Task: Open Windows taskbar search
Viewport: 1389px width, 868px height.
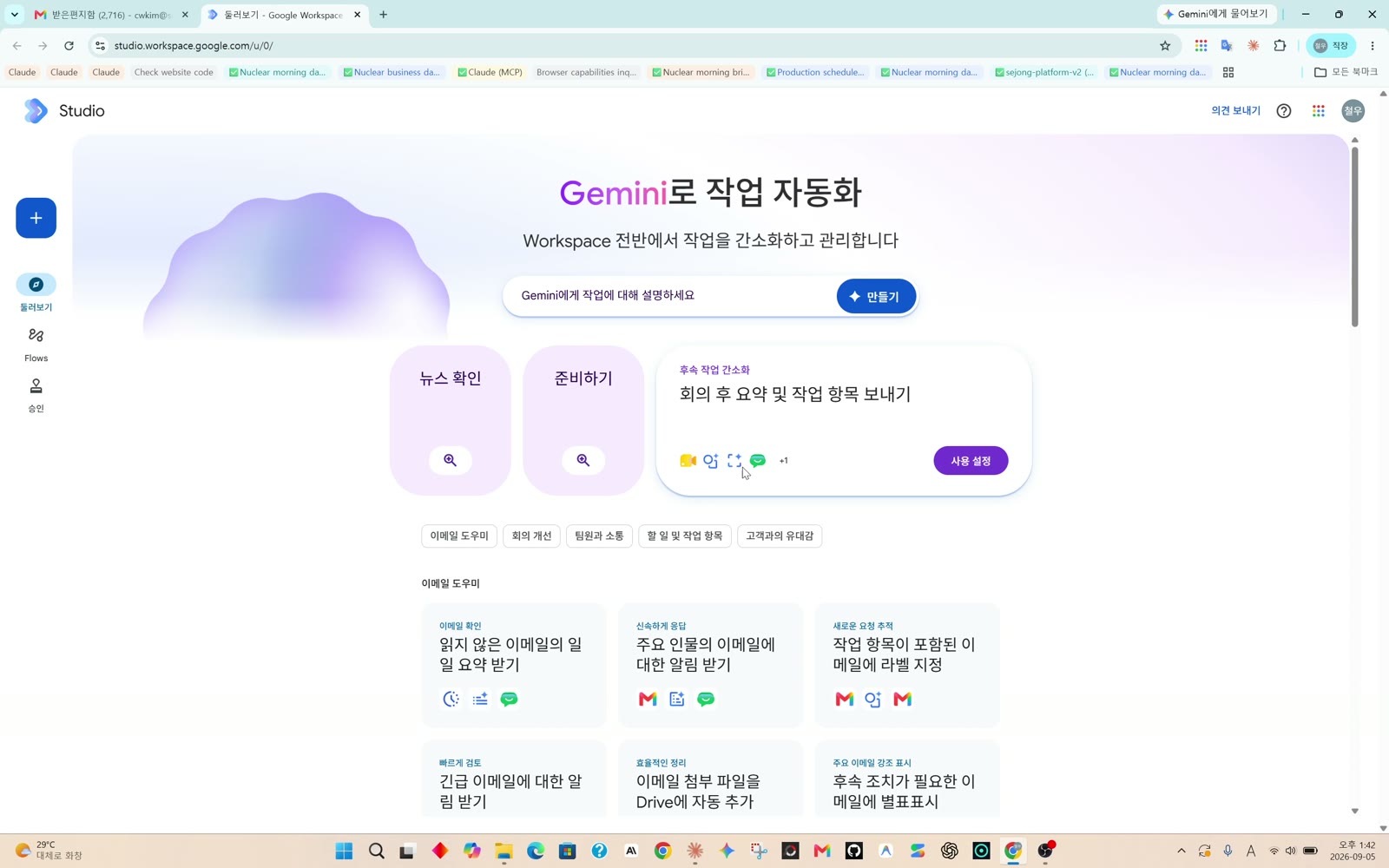Action: 376,851
